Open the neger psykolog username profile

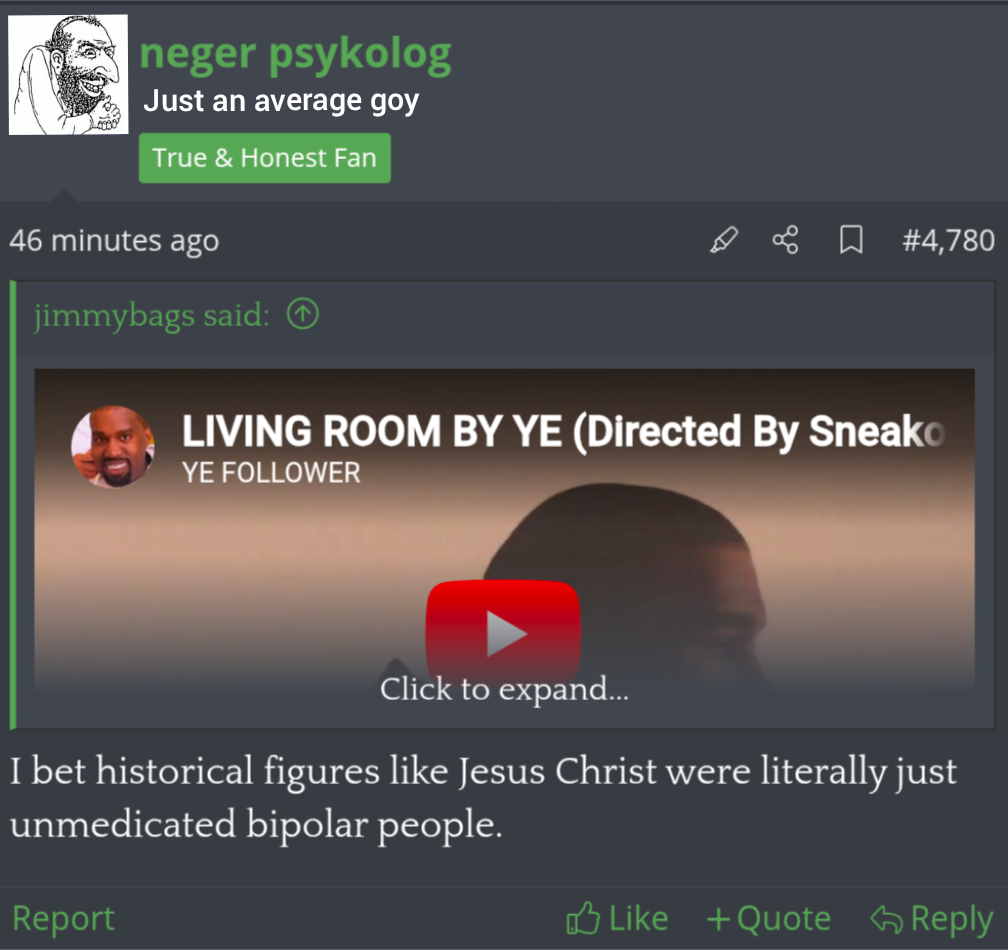296,53
